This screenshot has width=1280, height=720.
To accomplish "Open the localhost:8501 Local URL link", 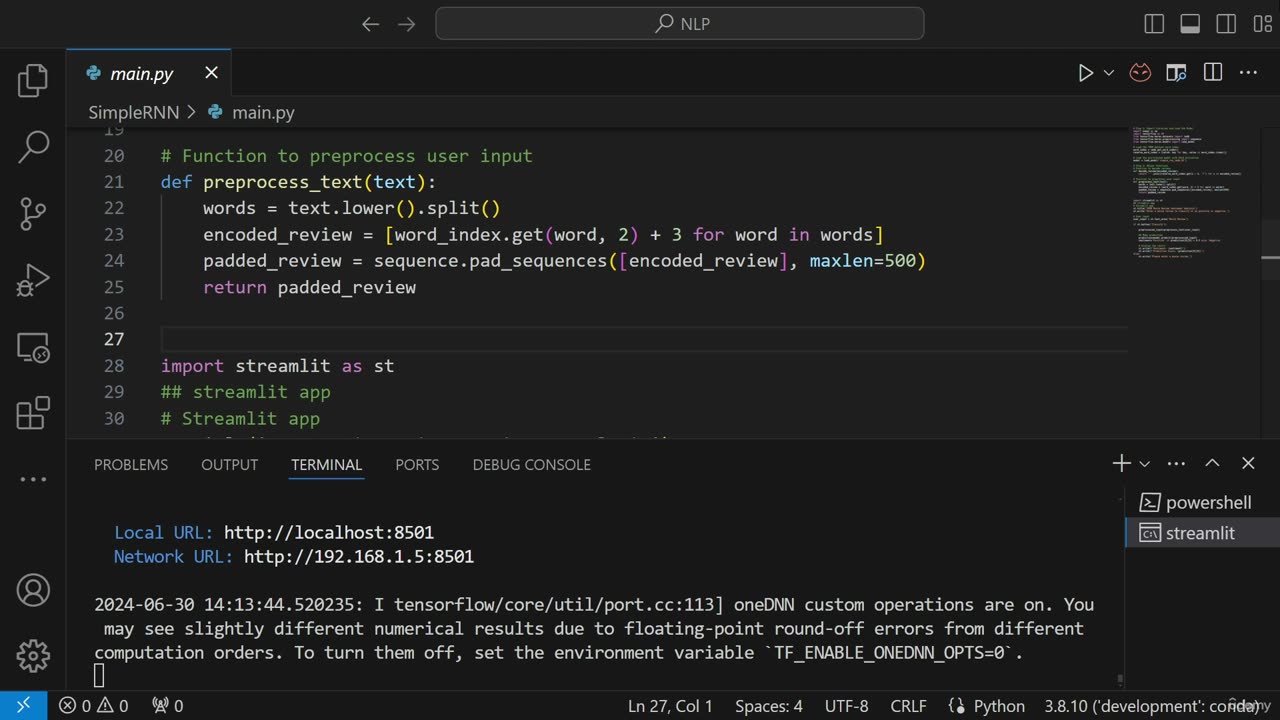I will coord(328,533).
